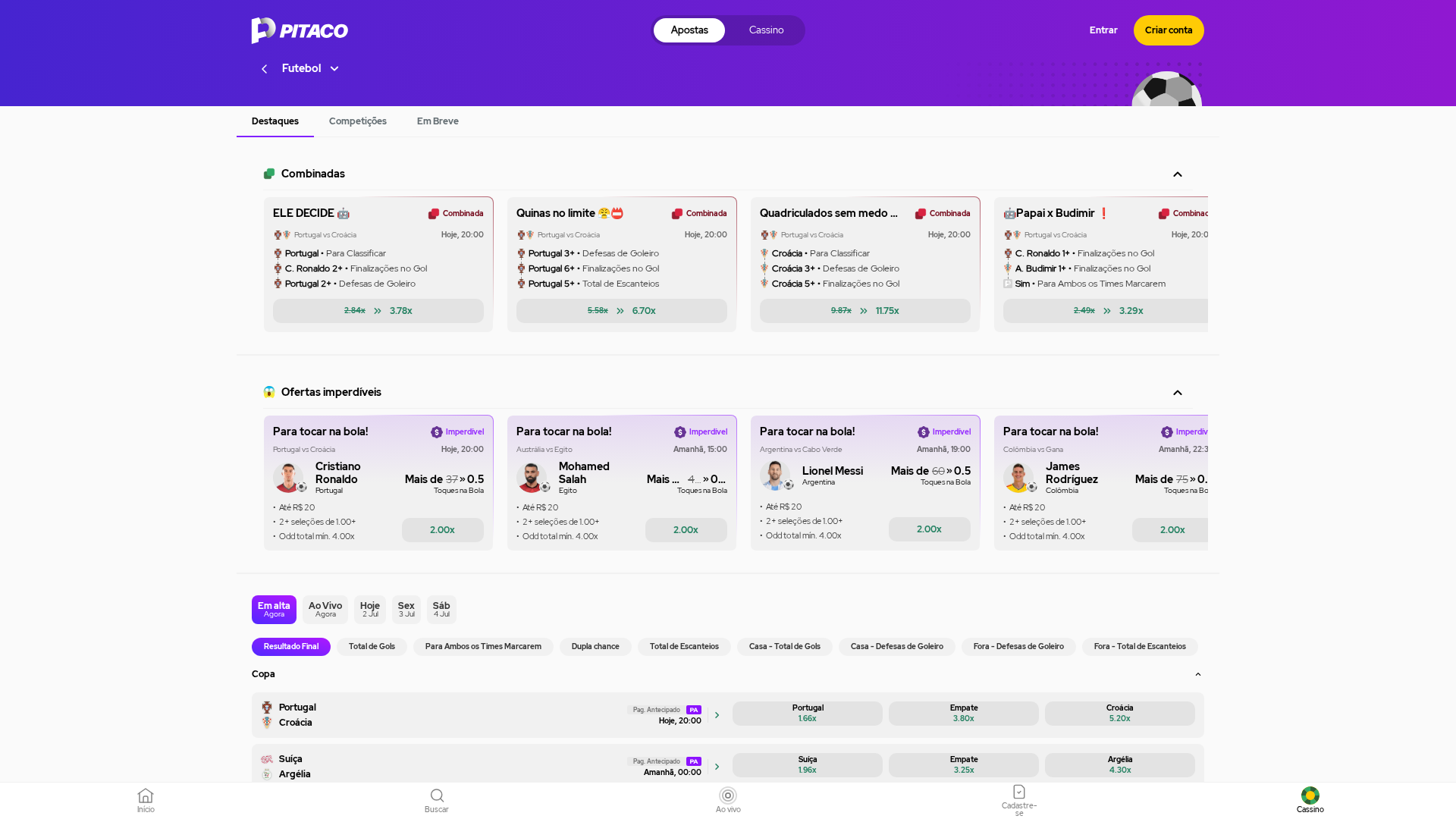Click the Criar conta button
The height and width of the screenshot is (819, 1456).
(1169, 30)
